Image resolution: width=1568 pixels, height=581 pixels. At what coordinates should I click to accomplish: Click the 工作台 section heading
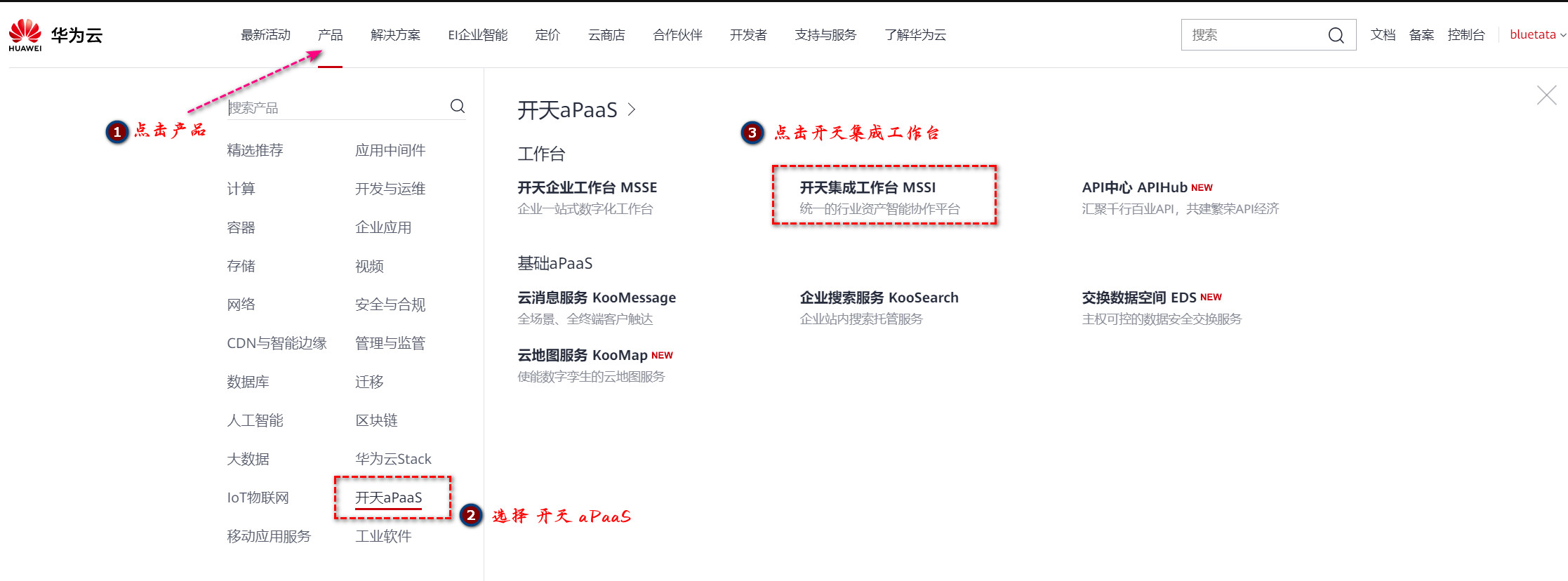click(x=541, y=154)
